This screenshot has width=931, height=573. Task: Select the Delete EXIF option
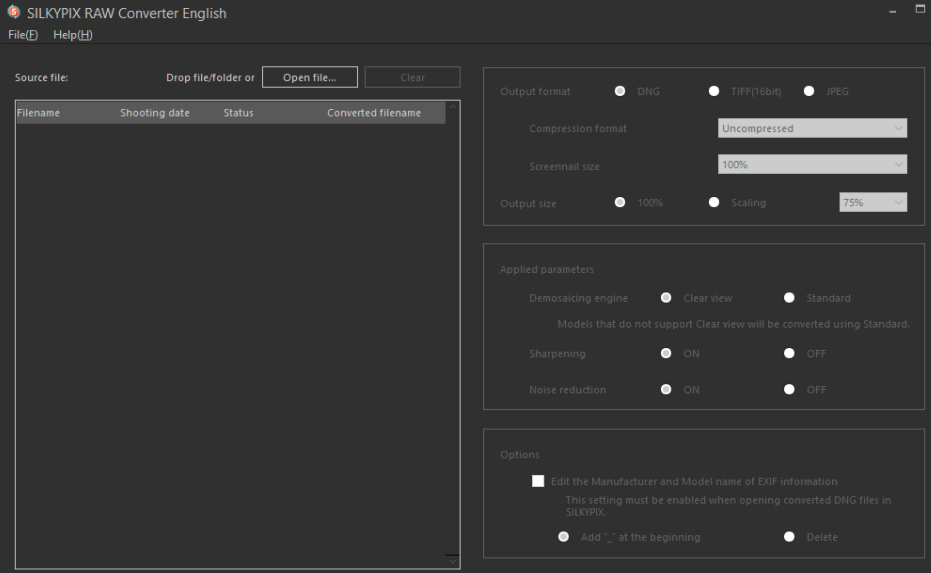click(x=789, y=537)
